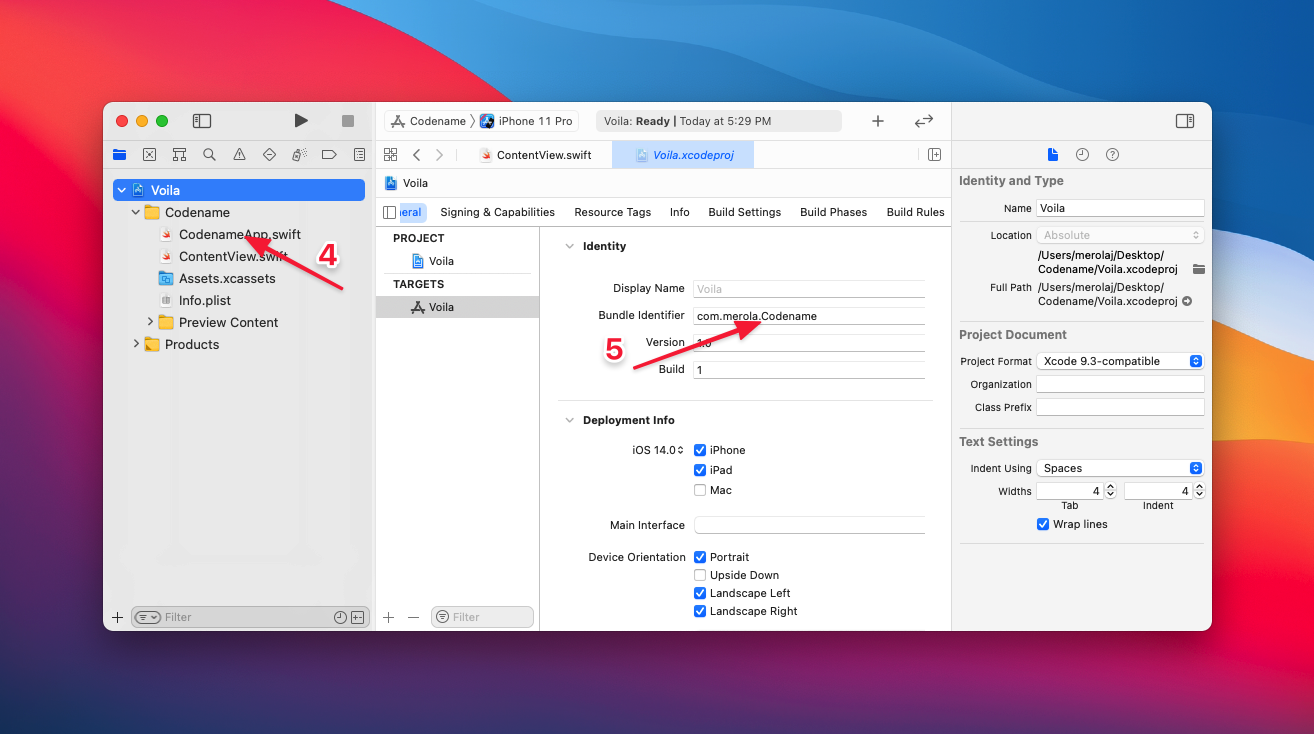1314x734 pixels.
Task: Open the iOS 14.0 deployment target dropdown
Action: click(658, 450)
